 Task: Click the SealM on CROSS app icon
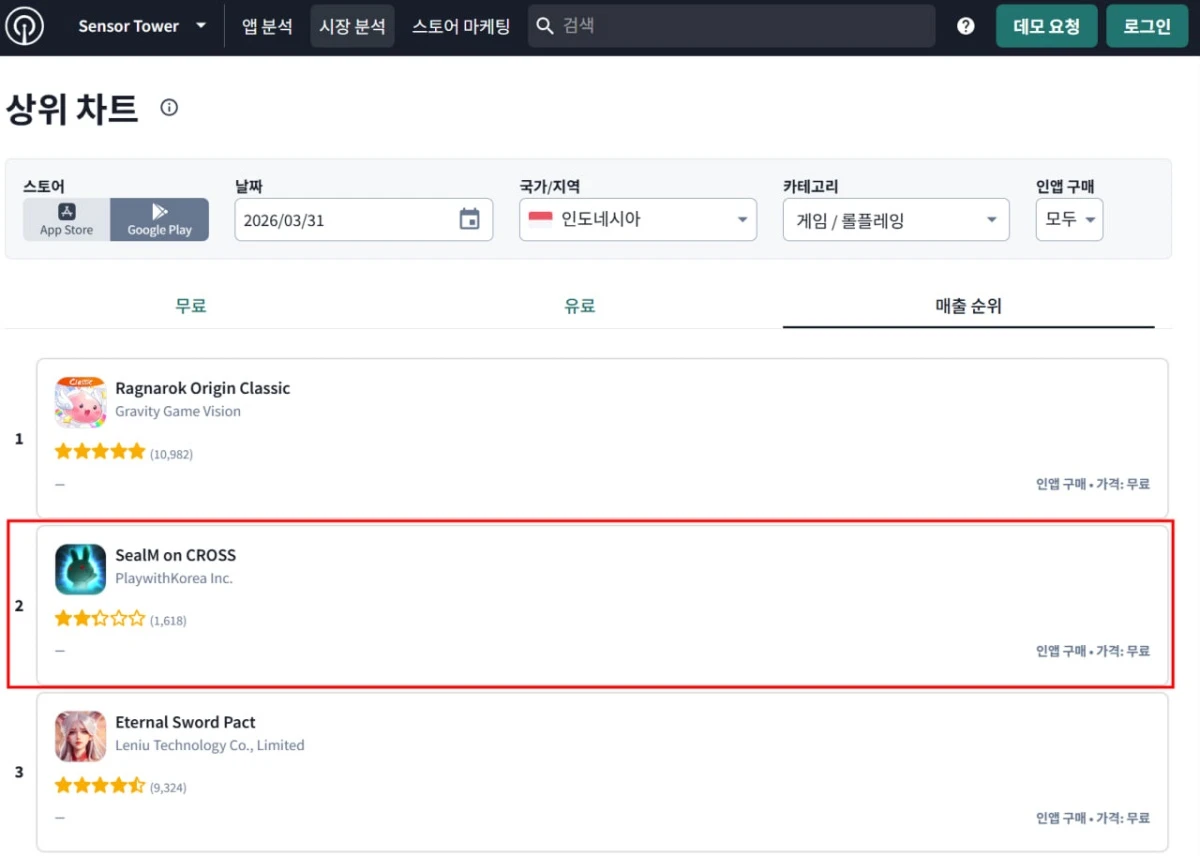[x=80, y=569]
